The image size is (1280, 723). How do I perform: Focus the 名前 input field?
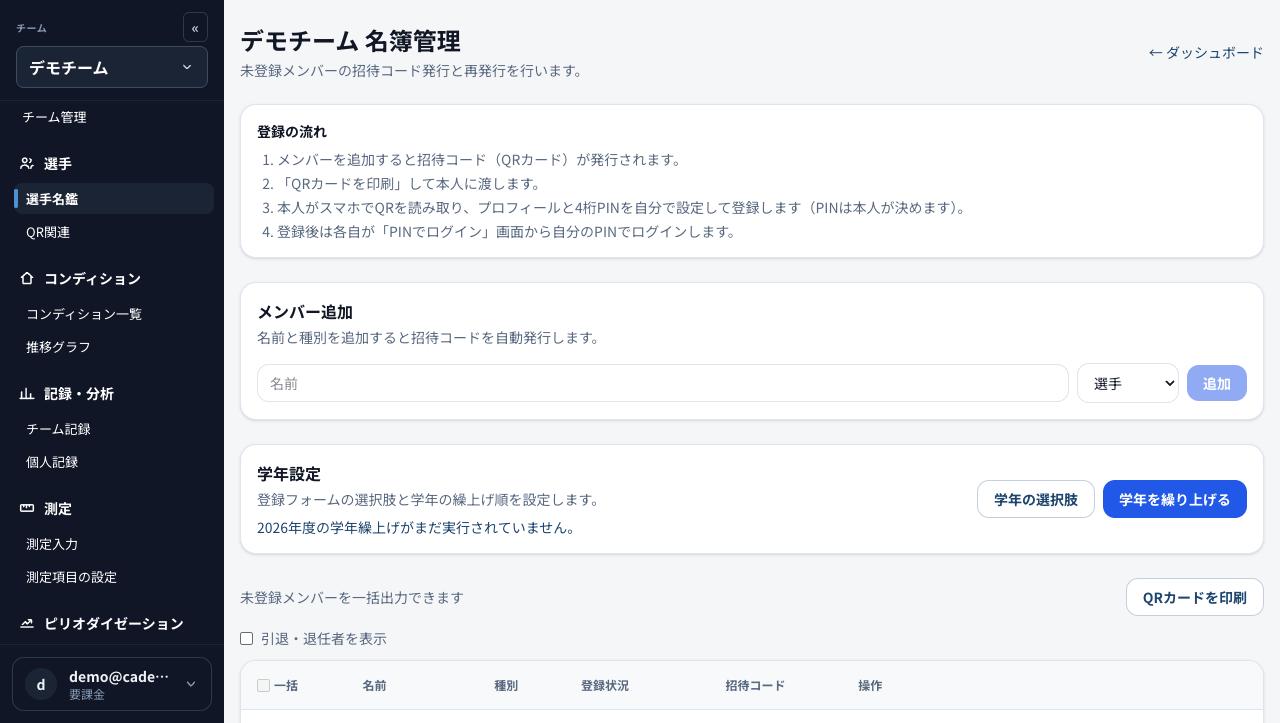coord(663,383)
